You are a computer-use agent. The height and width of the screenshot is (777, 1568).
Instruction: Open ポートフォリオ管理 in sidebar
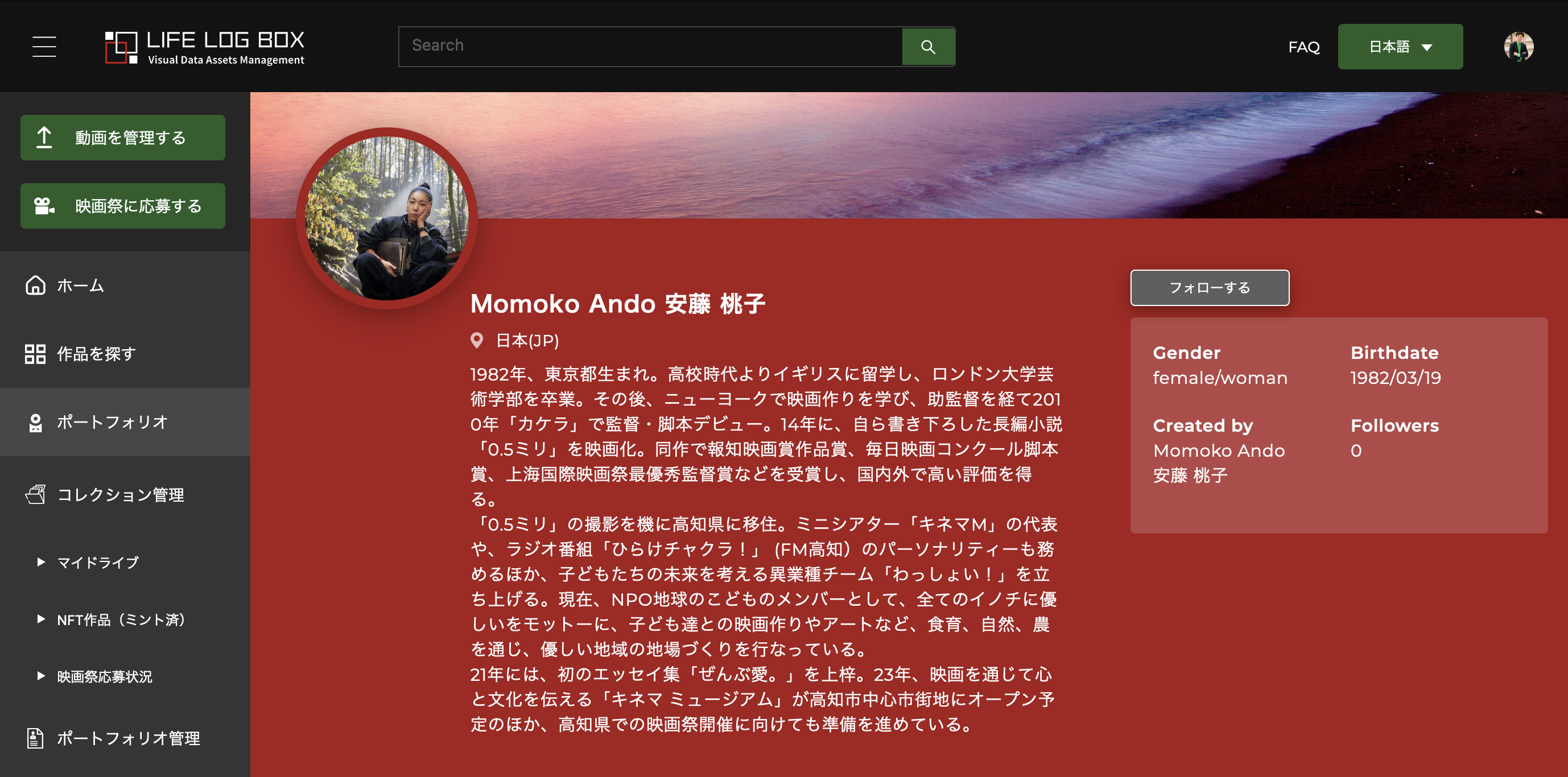(x=125, y=738)
